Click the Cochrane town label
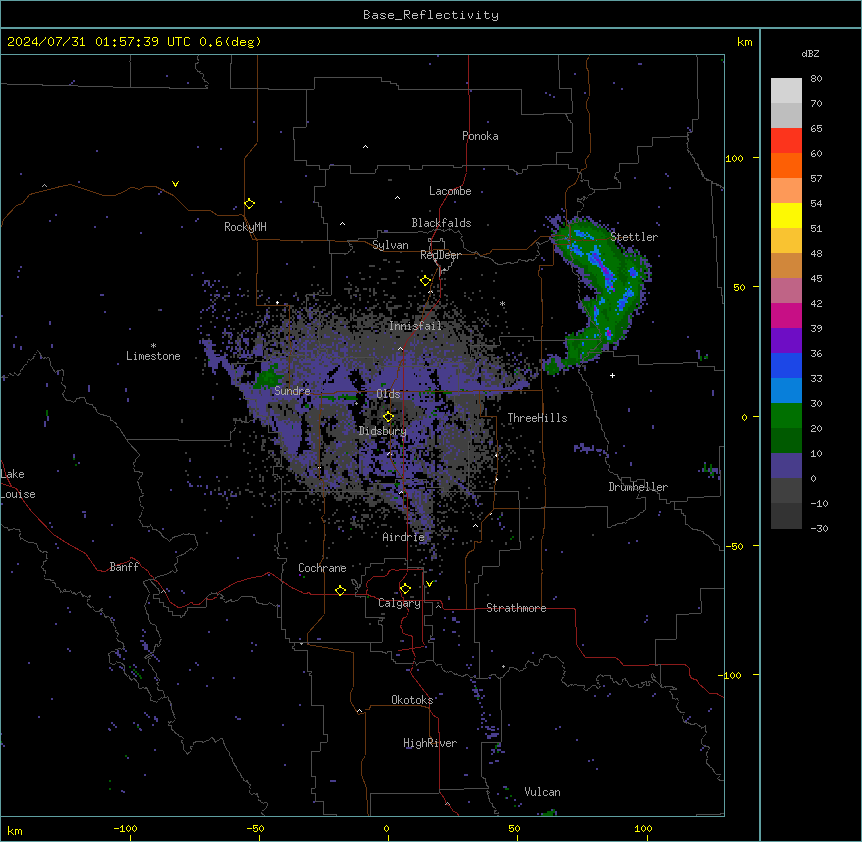Viewport: 862px width, 842px height. [322, 568]
